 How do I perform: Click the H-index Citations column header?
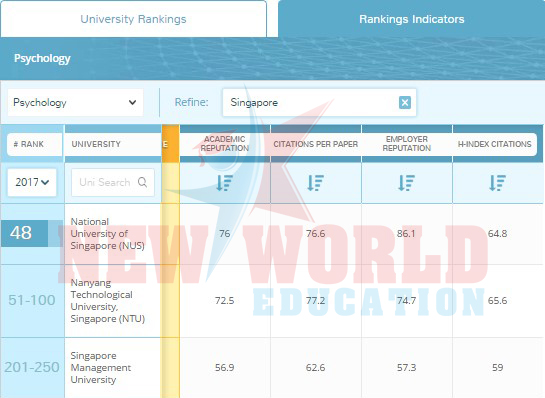(x=495, y=144)
